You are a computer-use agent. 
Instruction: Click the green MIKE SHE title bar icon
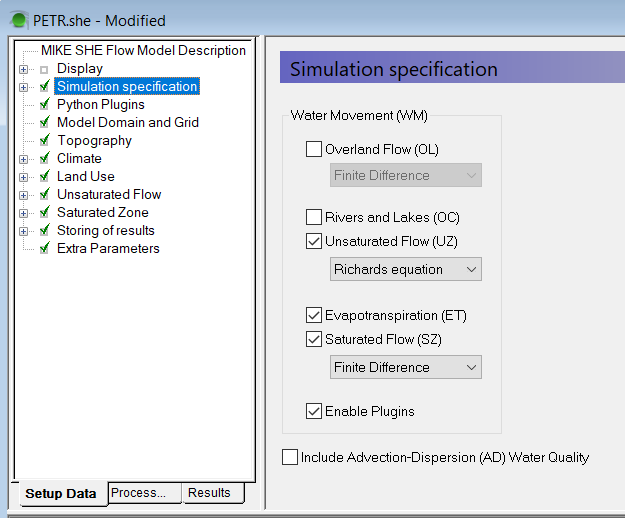(17, 20)
